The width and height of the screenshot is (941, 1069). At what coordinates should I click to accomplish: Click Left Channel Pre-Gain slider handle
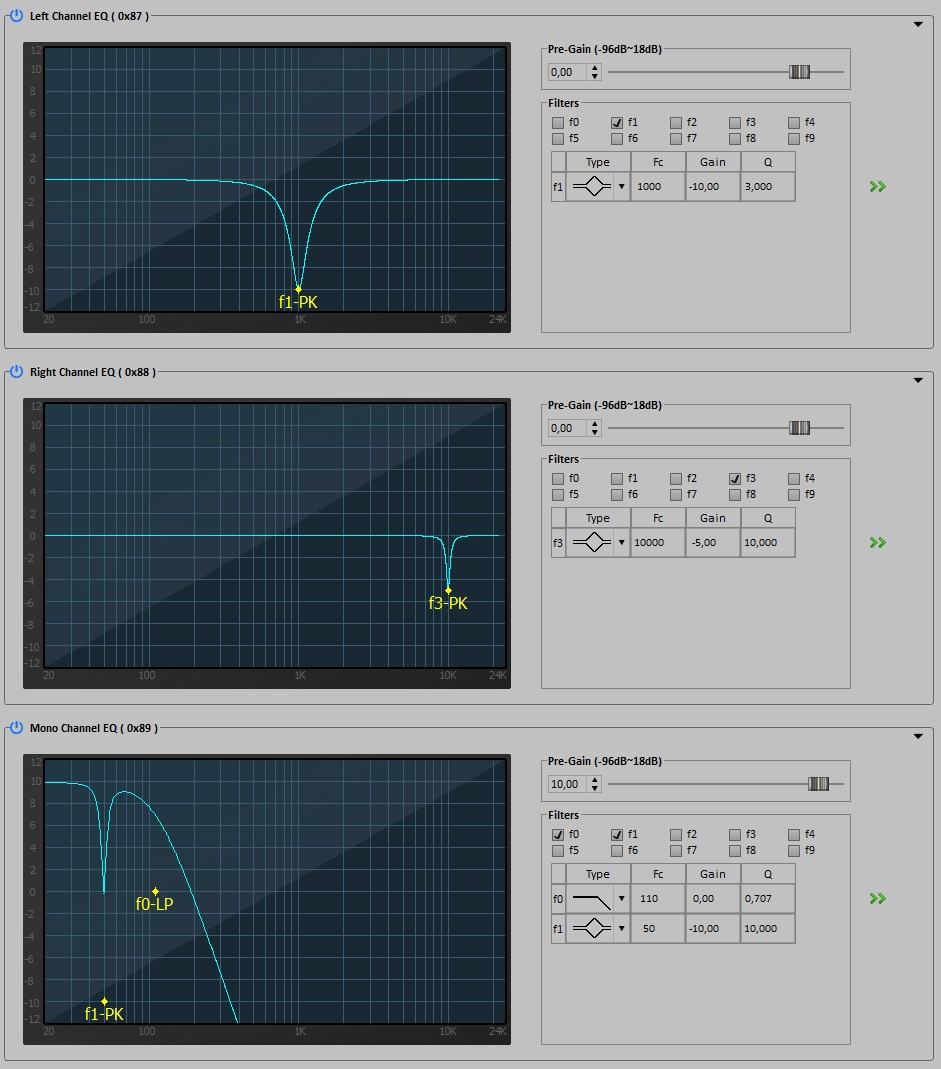coord(799,72)
